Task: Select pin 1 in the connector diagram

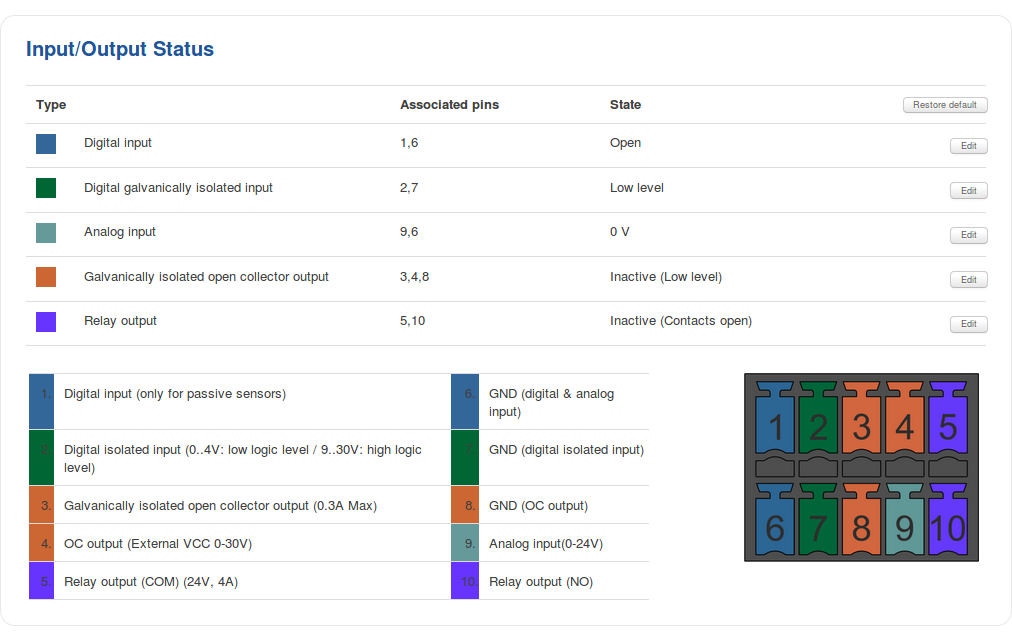Action: (776, 426)
